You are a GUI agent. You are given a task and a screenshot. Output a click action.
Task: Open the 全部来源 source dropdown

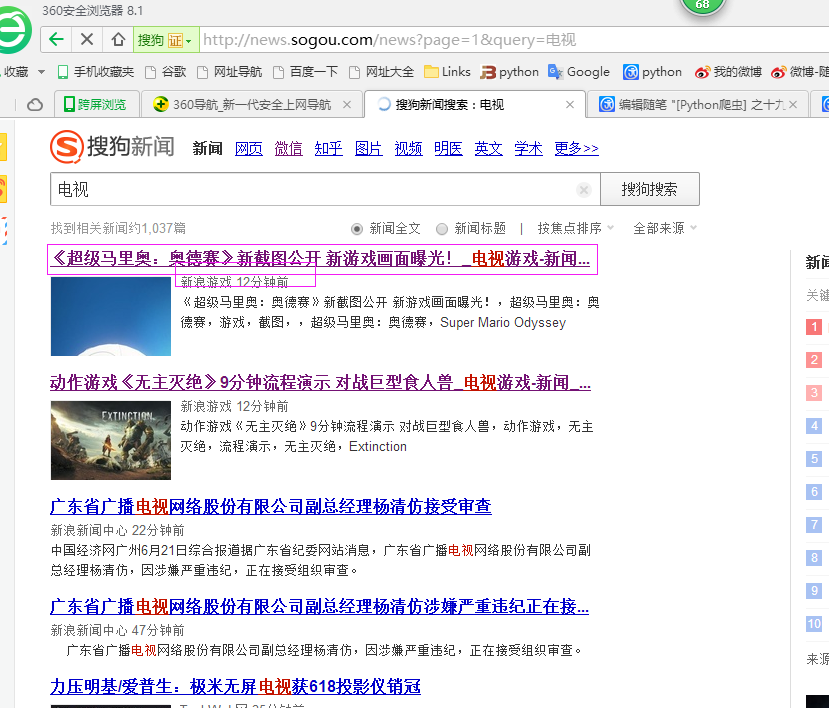pos(665,228)
